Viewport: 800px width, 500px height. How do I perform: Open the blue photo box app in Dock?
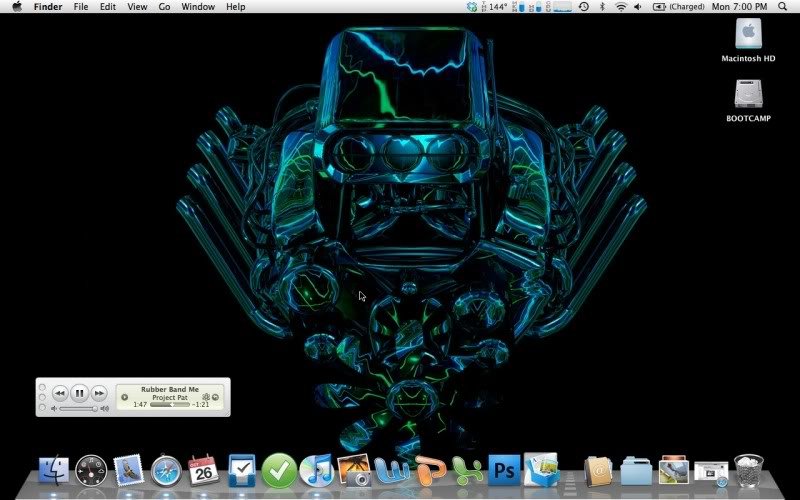pyautogui.click(x=541, y=469)
